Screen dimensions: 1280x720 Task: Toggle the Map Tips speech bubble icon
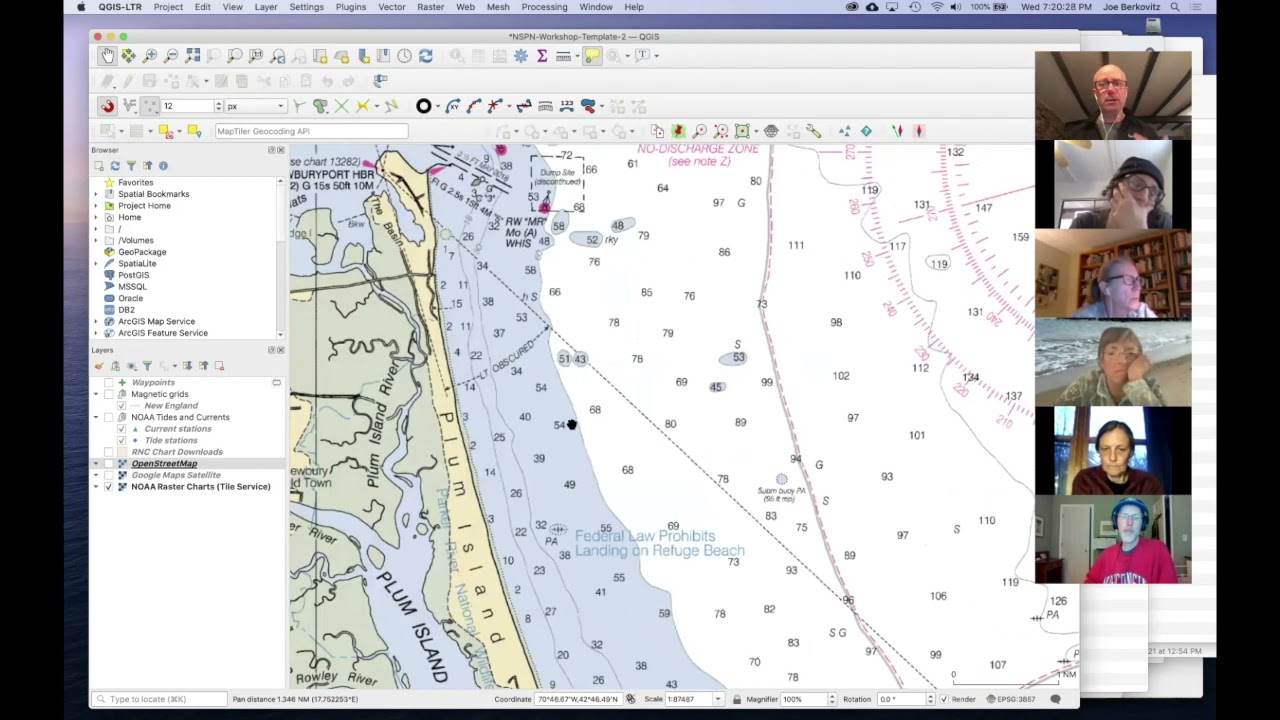(593, 56)
